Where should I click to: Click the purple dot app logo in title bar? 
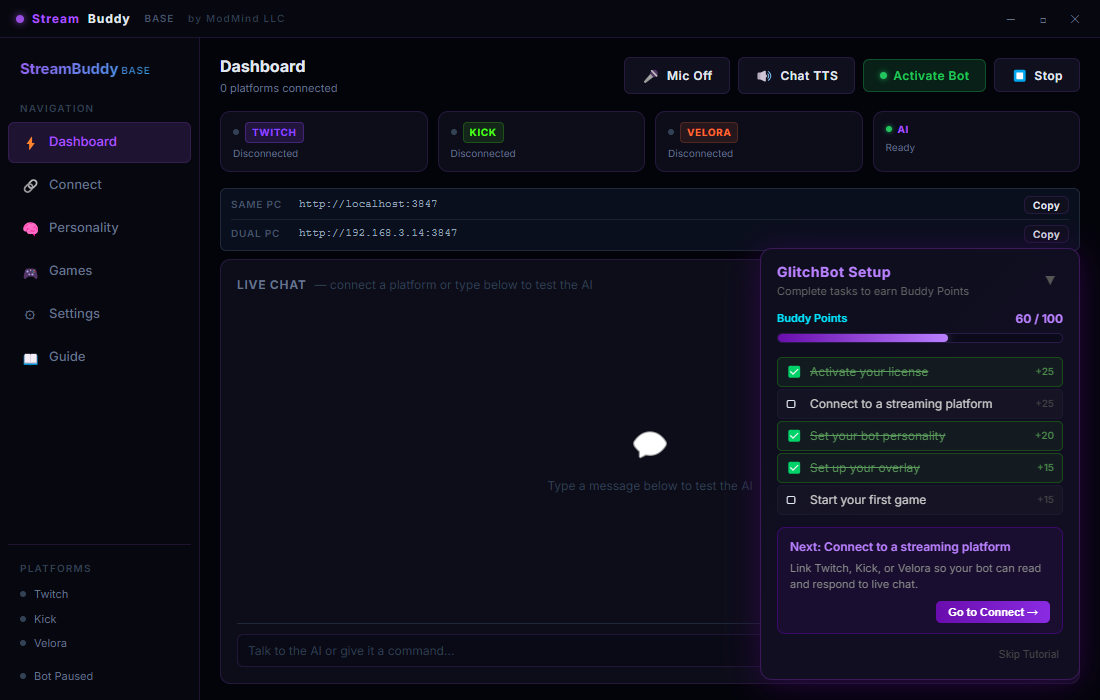coord(20,19)
